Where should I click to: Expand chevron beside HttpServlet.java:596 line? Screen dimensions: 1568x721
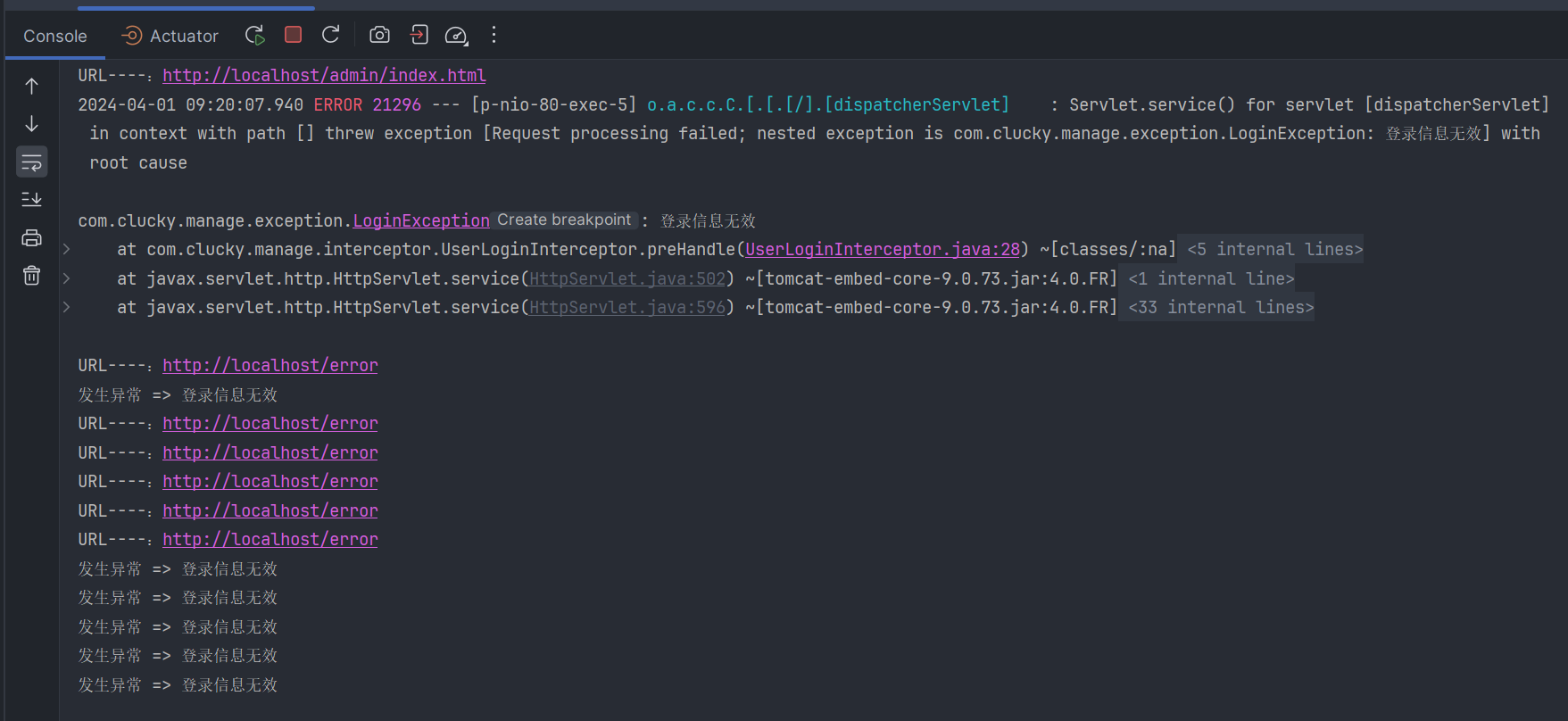tap(67, 308)
